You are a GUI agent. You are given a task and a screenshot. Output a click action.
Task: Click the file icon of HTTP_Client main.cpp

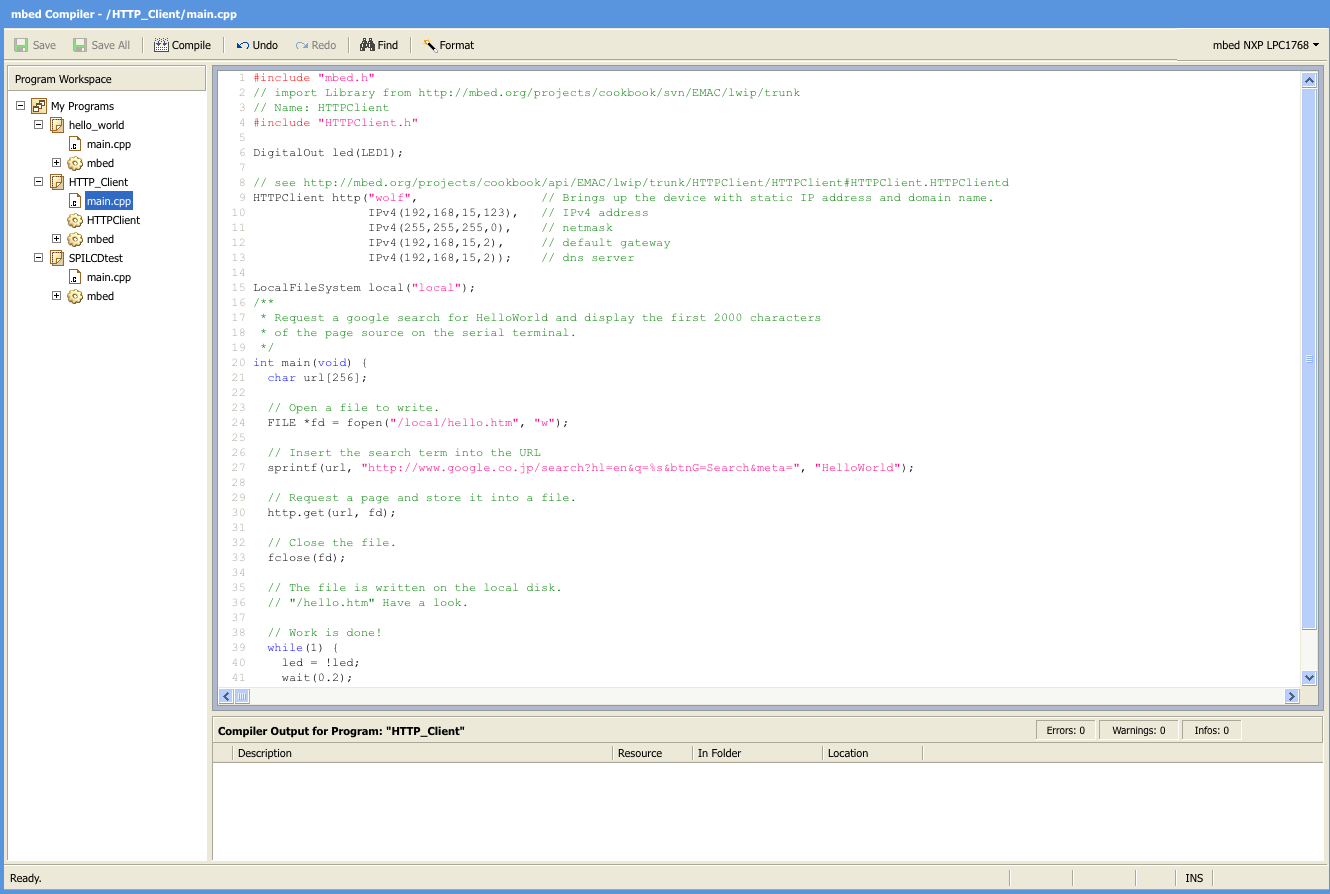point(75,201)
